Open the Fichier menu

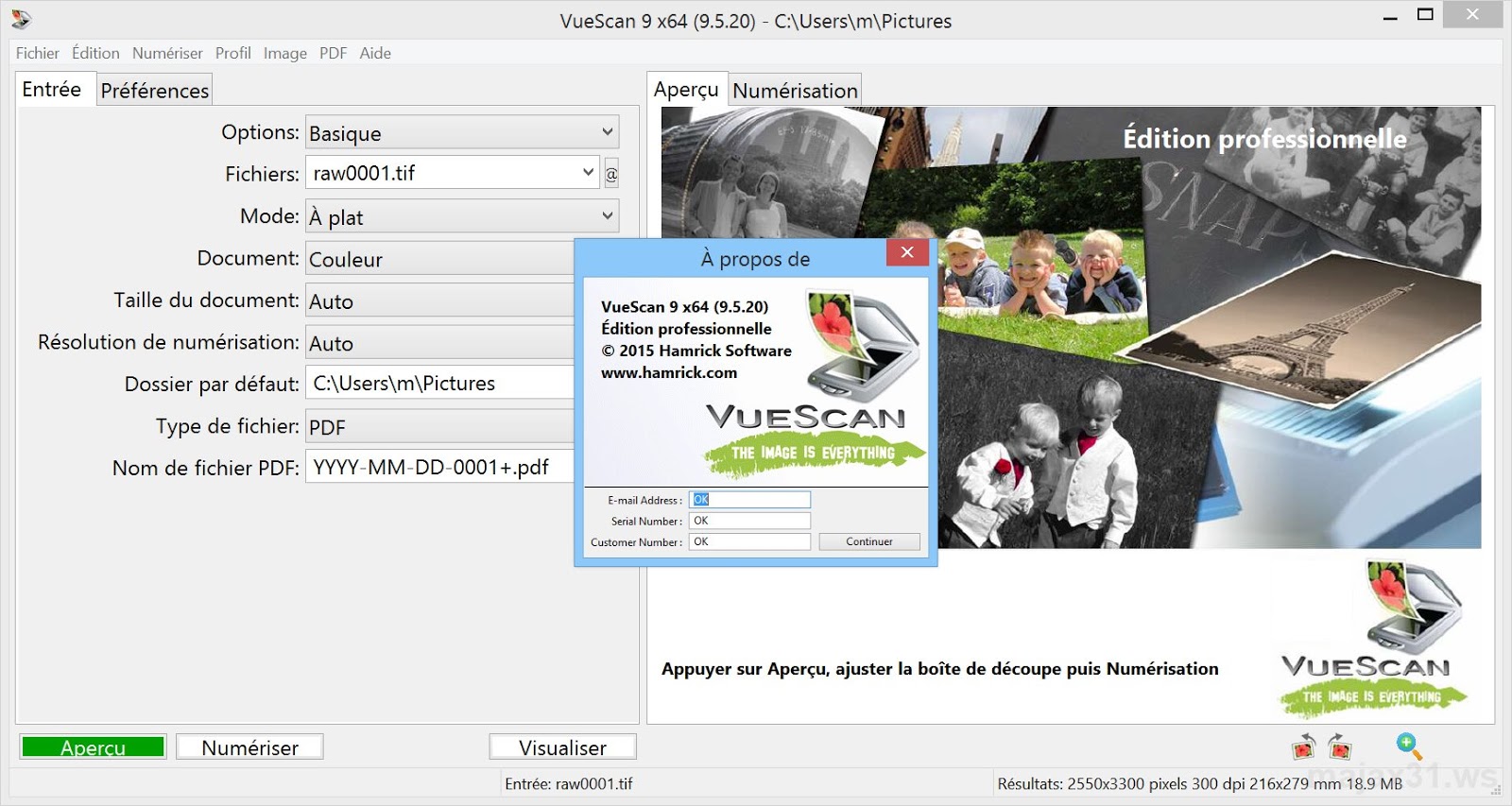[x=37, y=53]
